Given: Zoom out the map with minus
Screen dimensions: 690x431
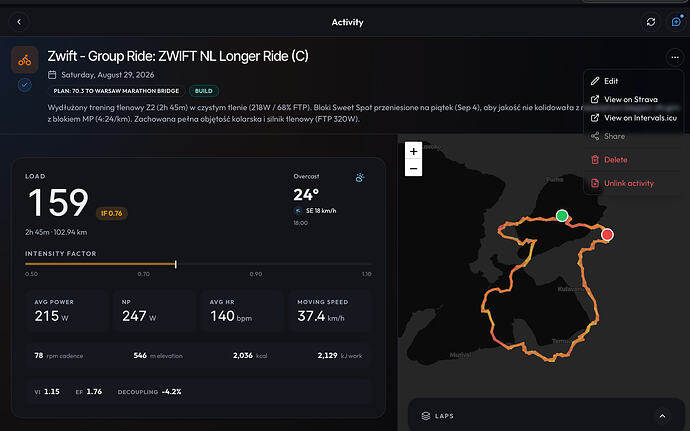Looking at the screenshot, I should 413,168.
